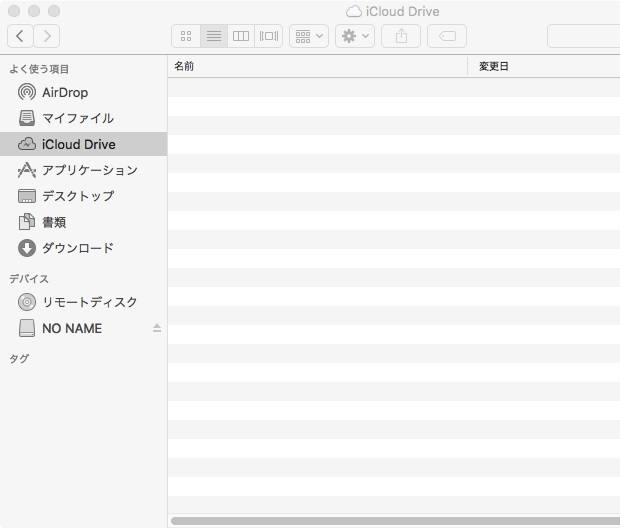This screenshot has width=620, height=528.
Task: Switch to Cover Flow view
Action: pyautogui.click(x=268, y=36)
